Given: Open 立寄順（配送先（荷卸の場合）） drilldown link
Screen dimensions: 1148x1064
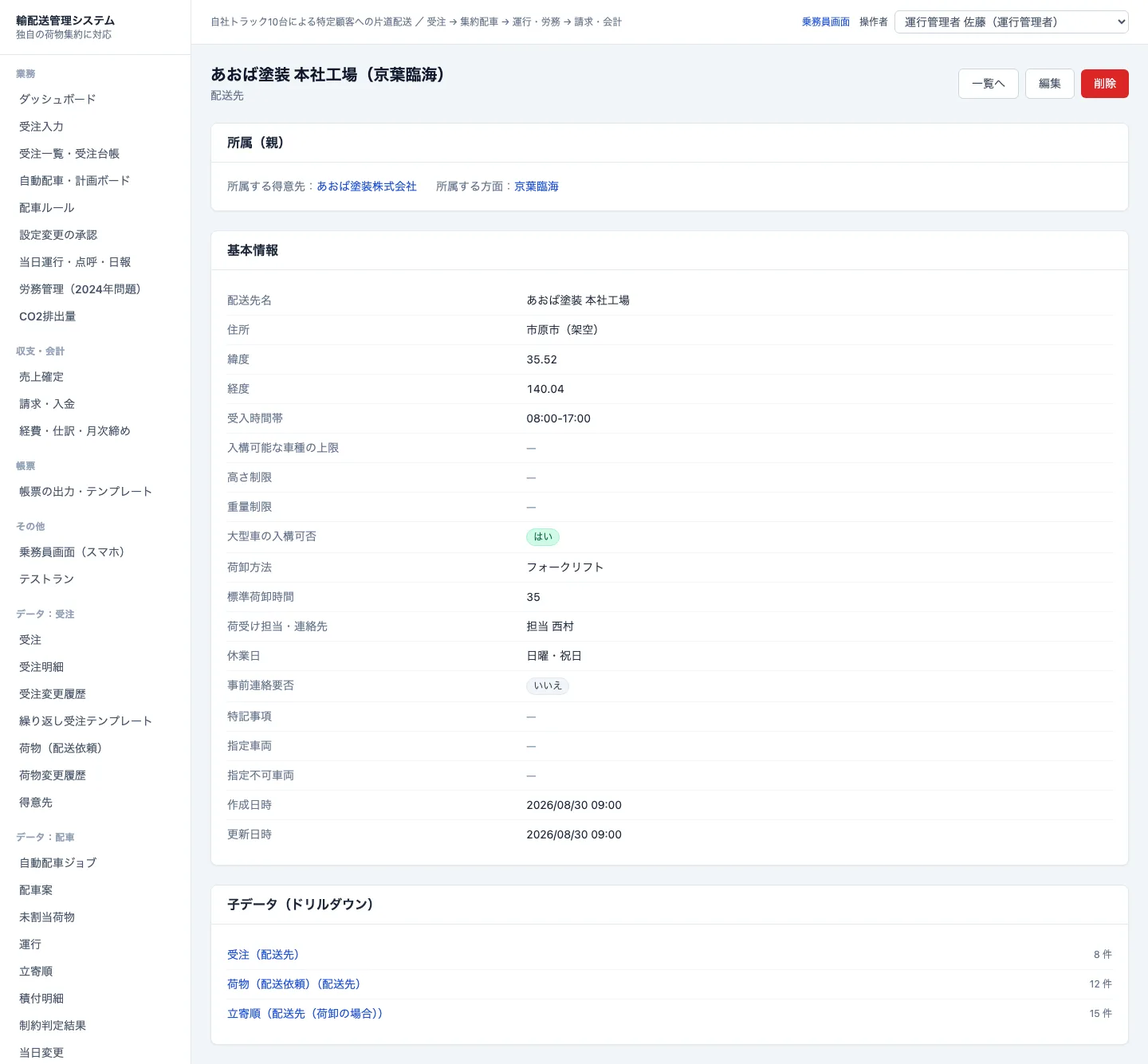Looking at the screenshot, I should [305, 1014].
